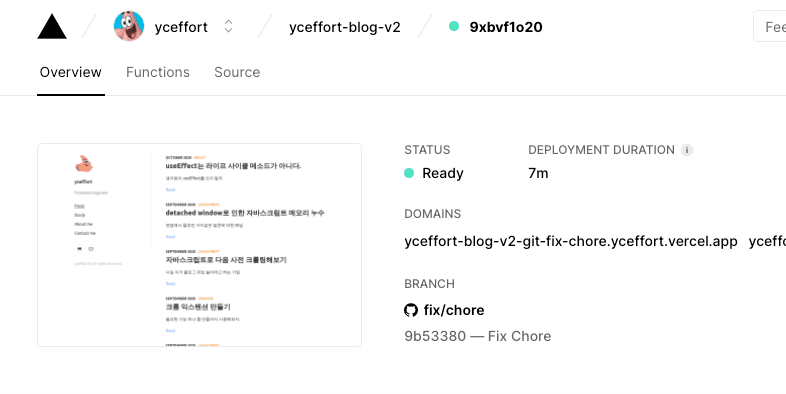Viewport: 786px width, 394px height.
Task: Open the second truncated yceffo domain link
Action: [767, 242]
